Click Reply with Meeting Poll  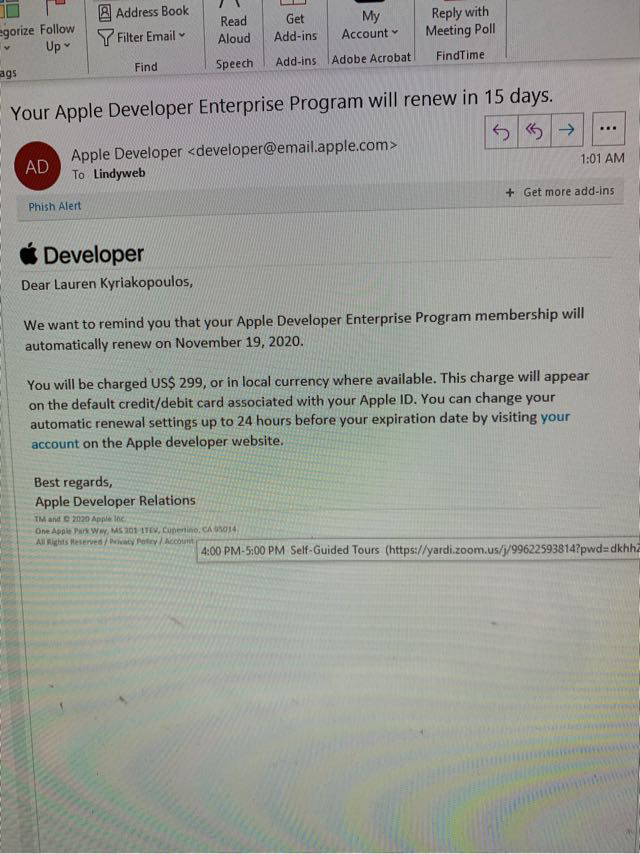tap(460, 22)
